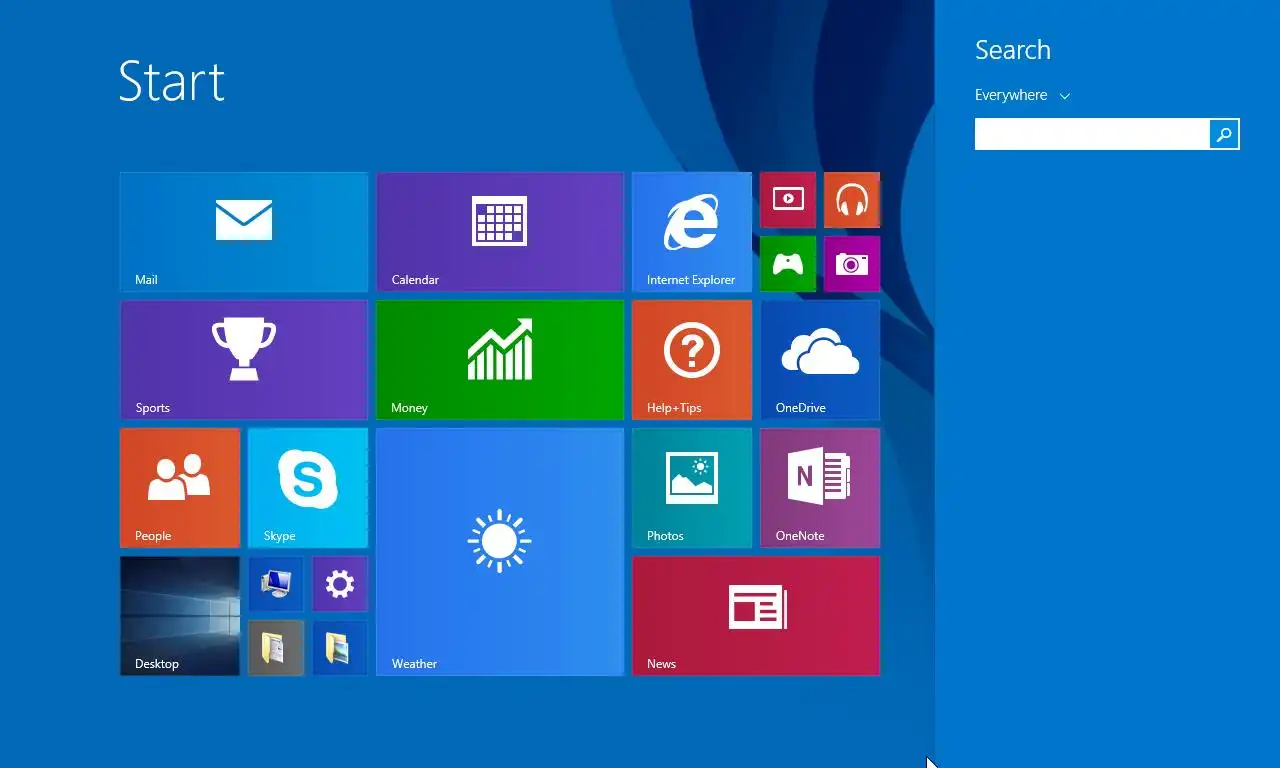Open the Pictures folder tile
The height and width of the screenshot is (768, 1280).
(x=340, y=648)
